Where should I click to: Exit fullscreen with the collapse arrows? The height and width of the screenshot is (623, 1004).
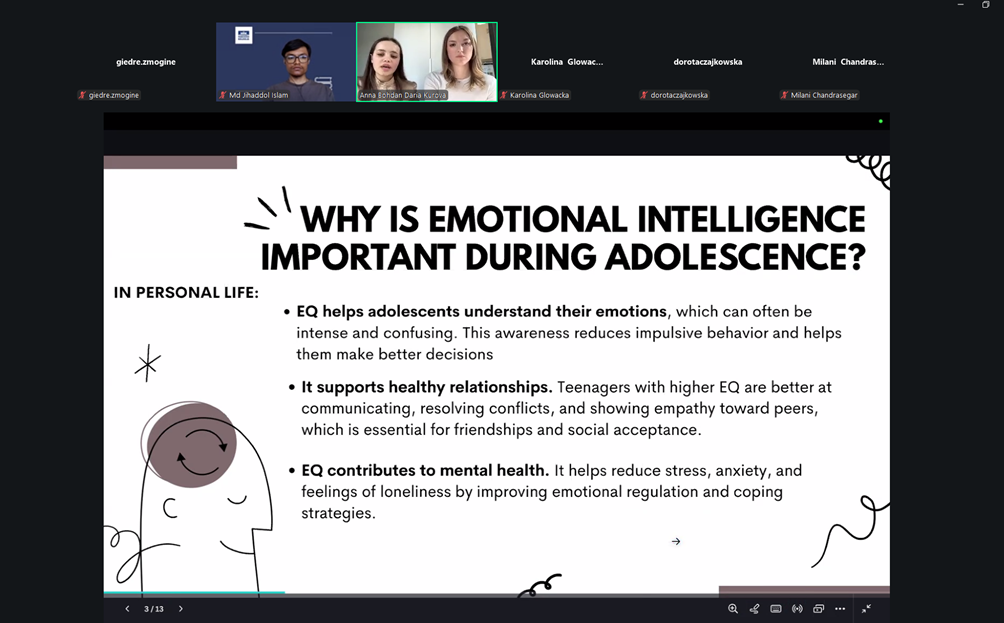pyautogui.click(x=866, y=609)
